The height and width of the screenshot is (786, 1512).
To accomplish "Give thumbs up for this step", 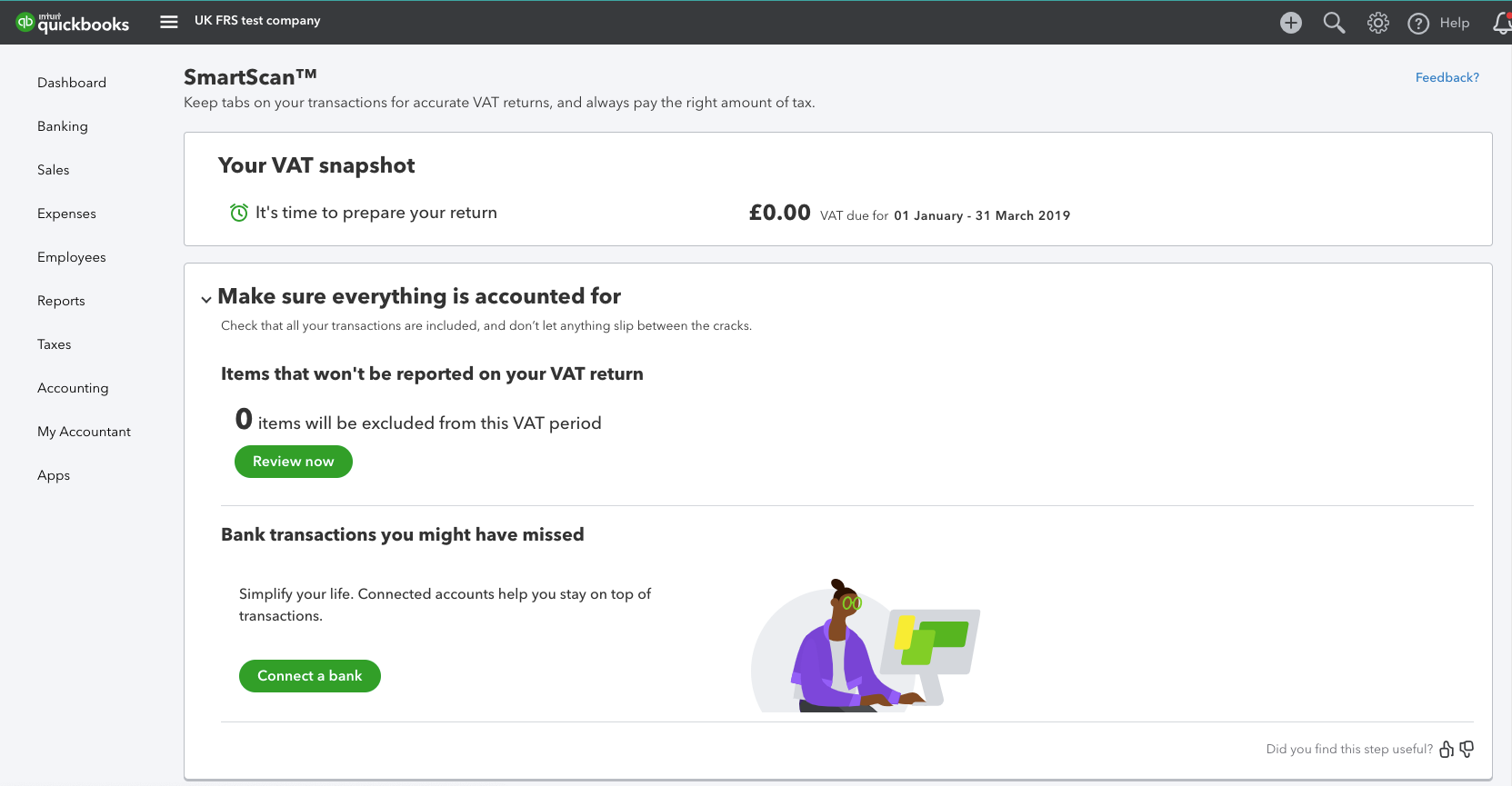I will (1446, 749).
